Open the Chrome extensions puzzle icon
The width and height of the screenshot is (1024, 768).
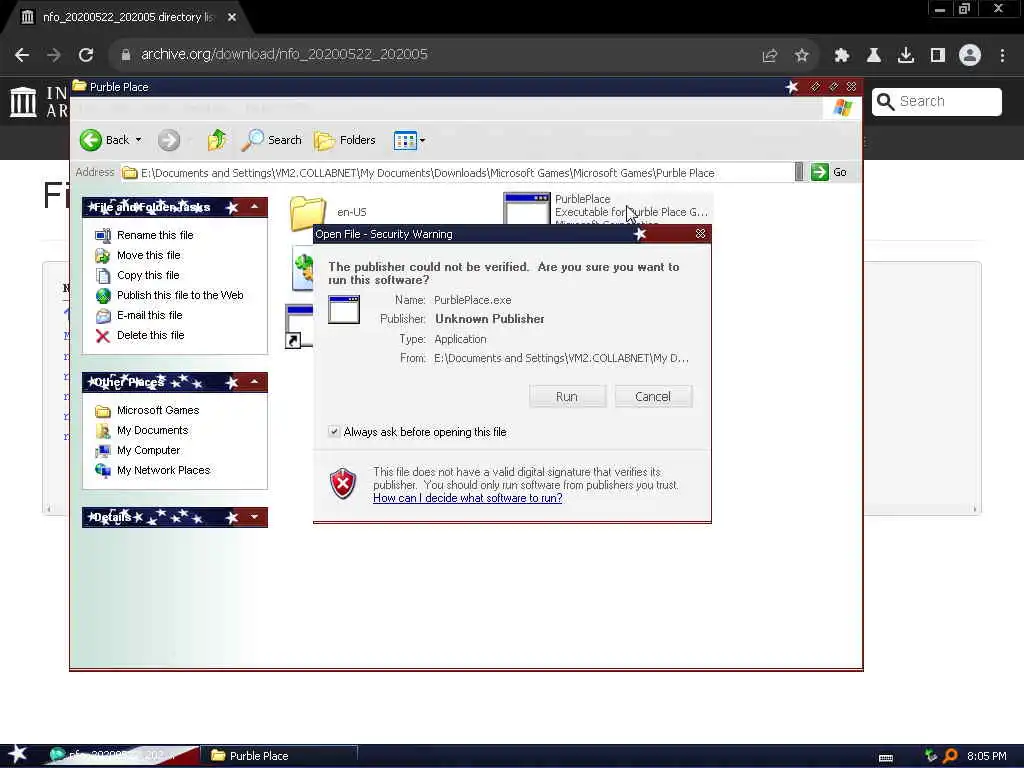[842, 56]
